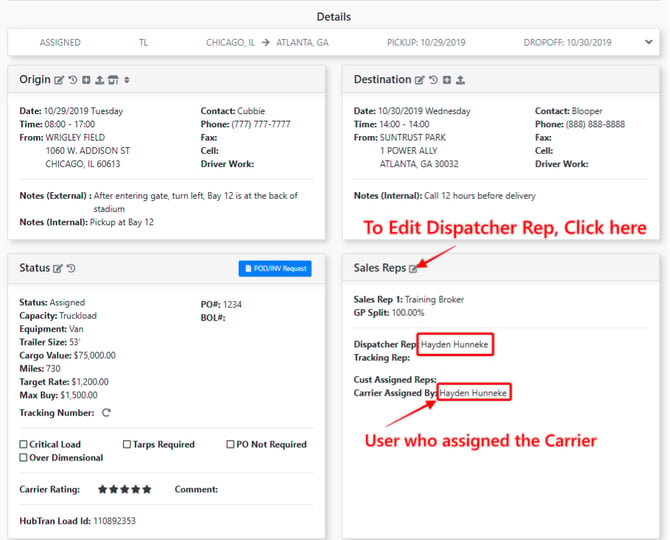Expand the load summary chevron
The image size is (670, 540).
pyautogui.click(x=649, y=42)
